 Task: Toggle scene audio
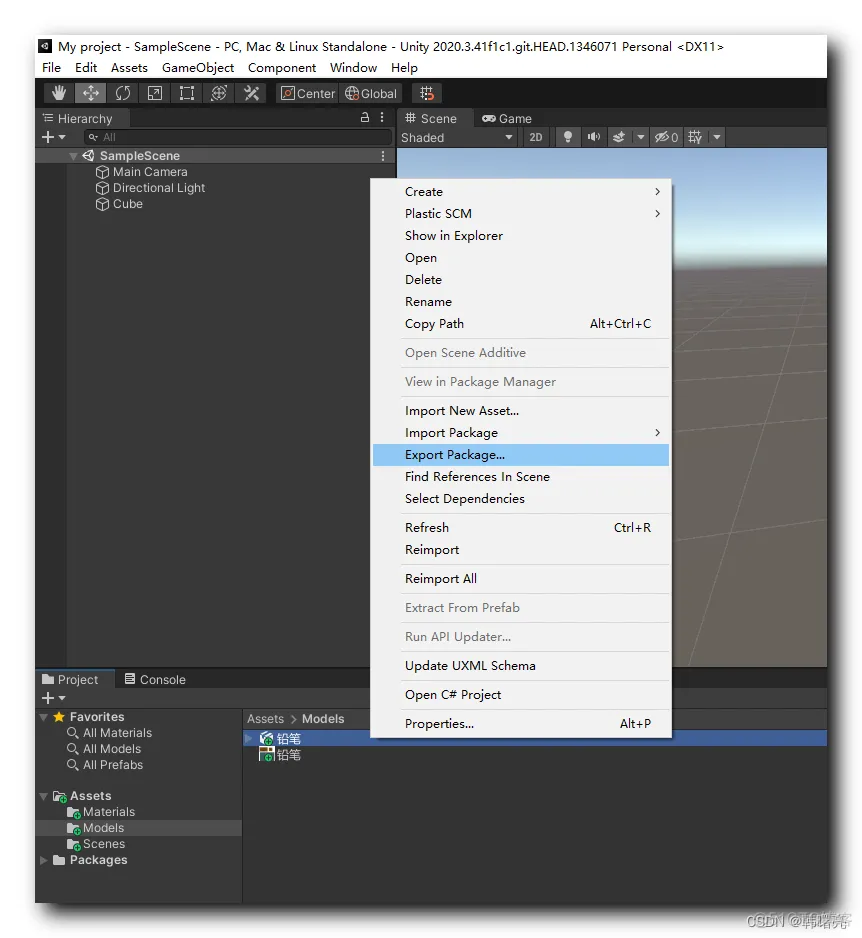(x=593, y=138)
